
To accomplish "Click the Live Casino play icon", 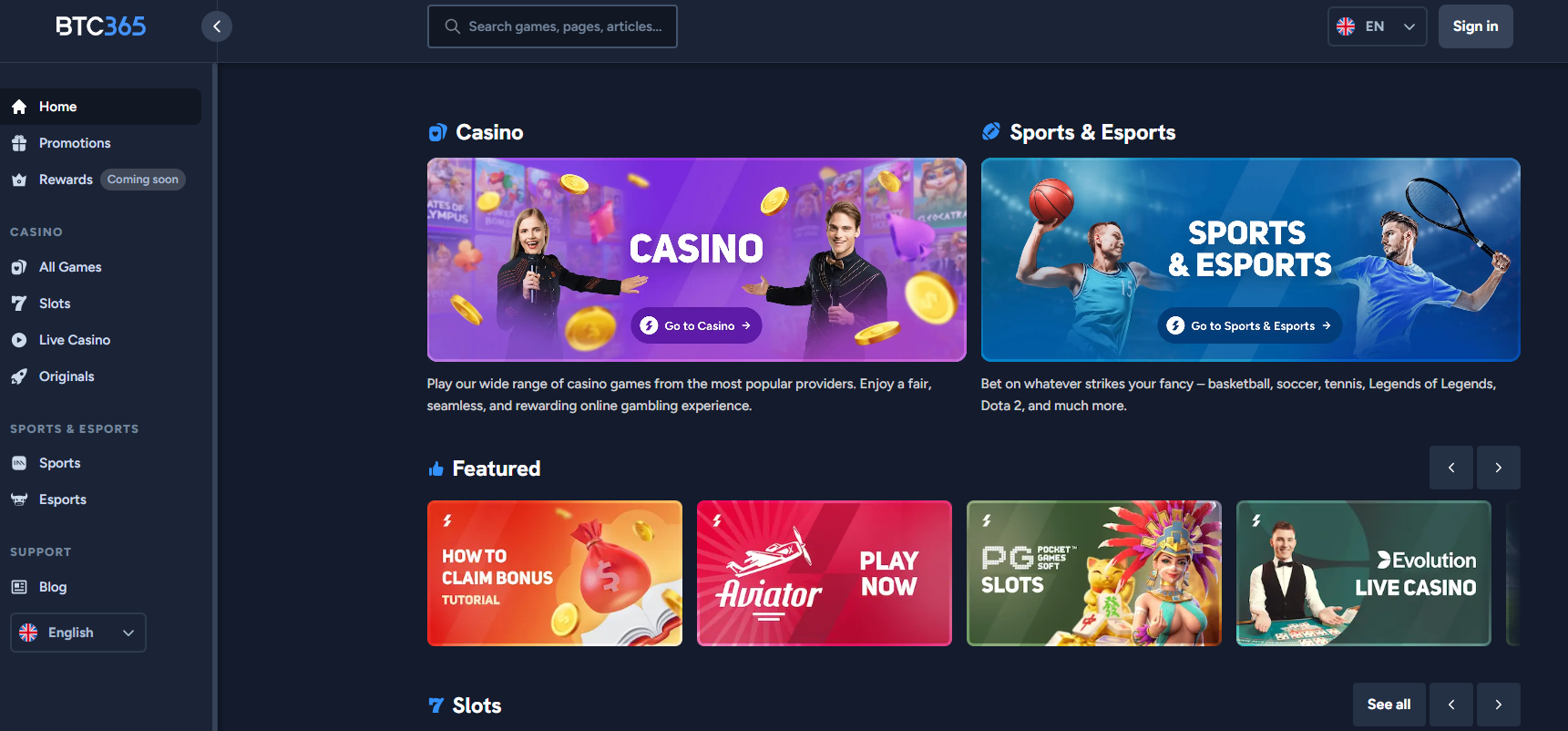I will [x=19, y=340].
